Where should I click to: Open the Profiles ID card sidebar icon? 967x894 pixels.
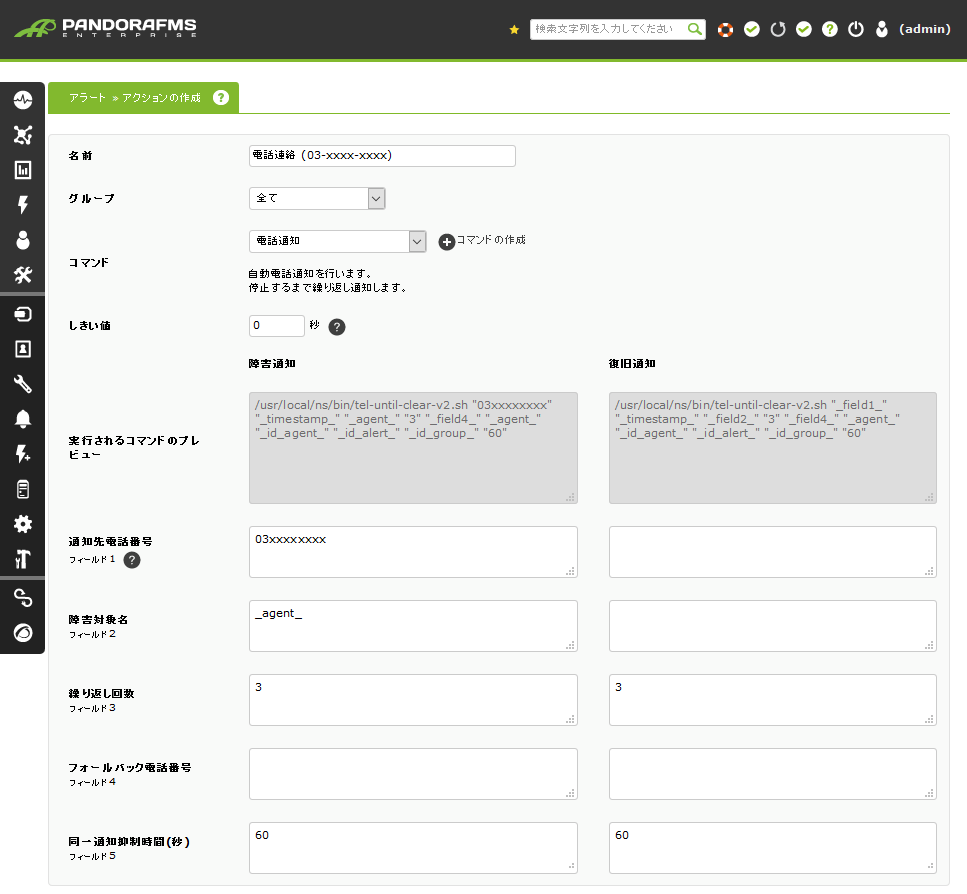tap(23, 349)
